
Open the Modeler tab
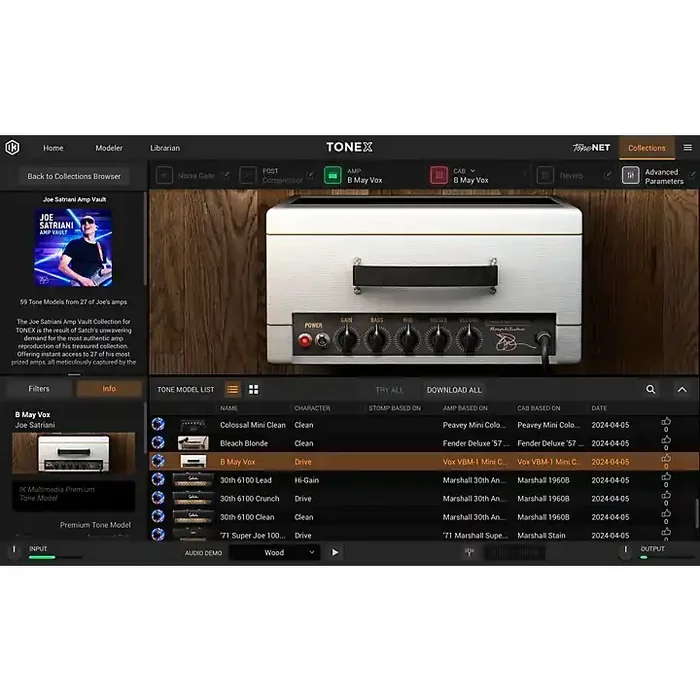click(x=109, y=148)
